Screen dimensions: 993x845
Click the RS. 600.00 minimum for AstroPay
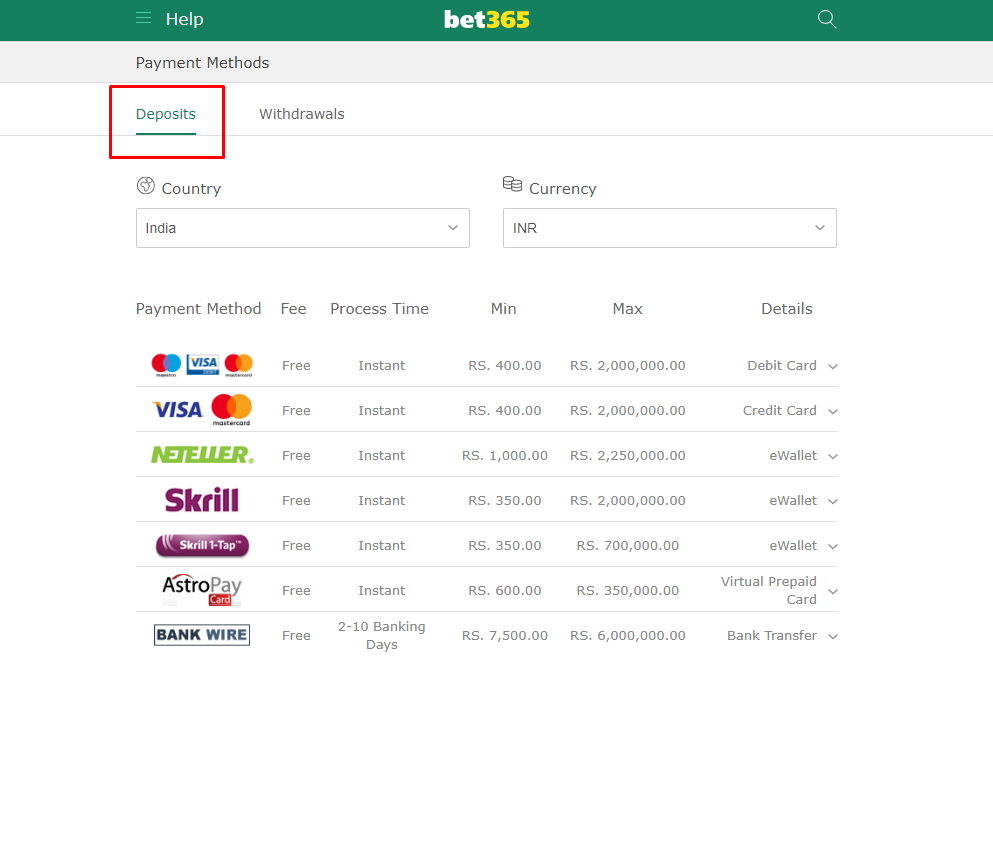pos(505,590)
